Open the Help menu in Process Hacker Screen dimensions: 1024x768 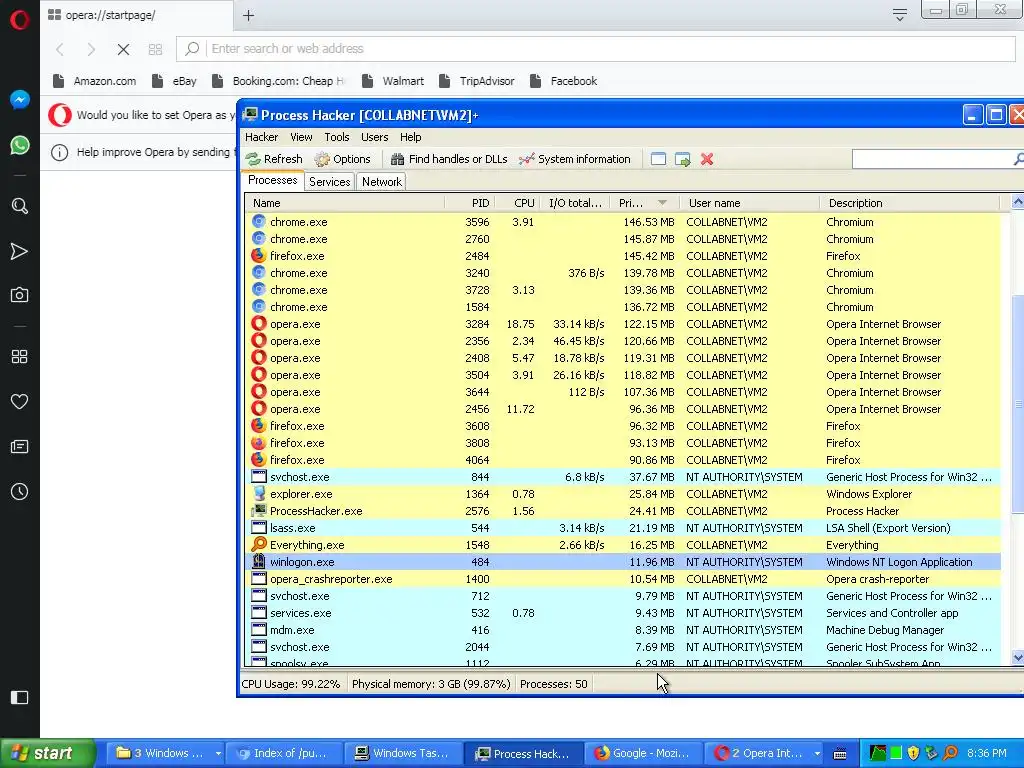(x=410, y=137)
